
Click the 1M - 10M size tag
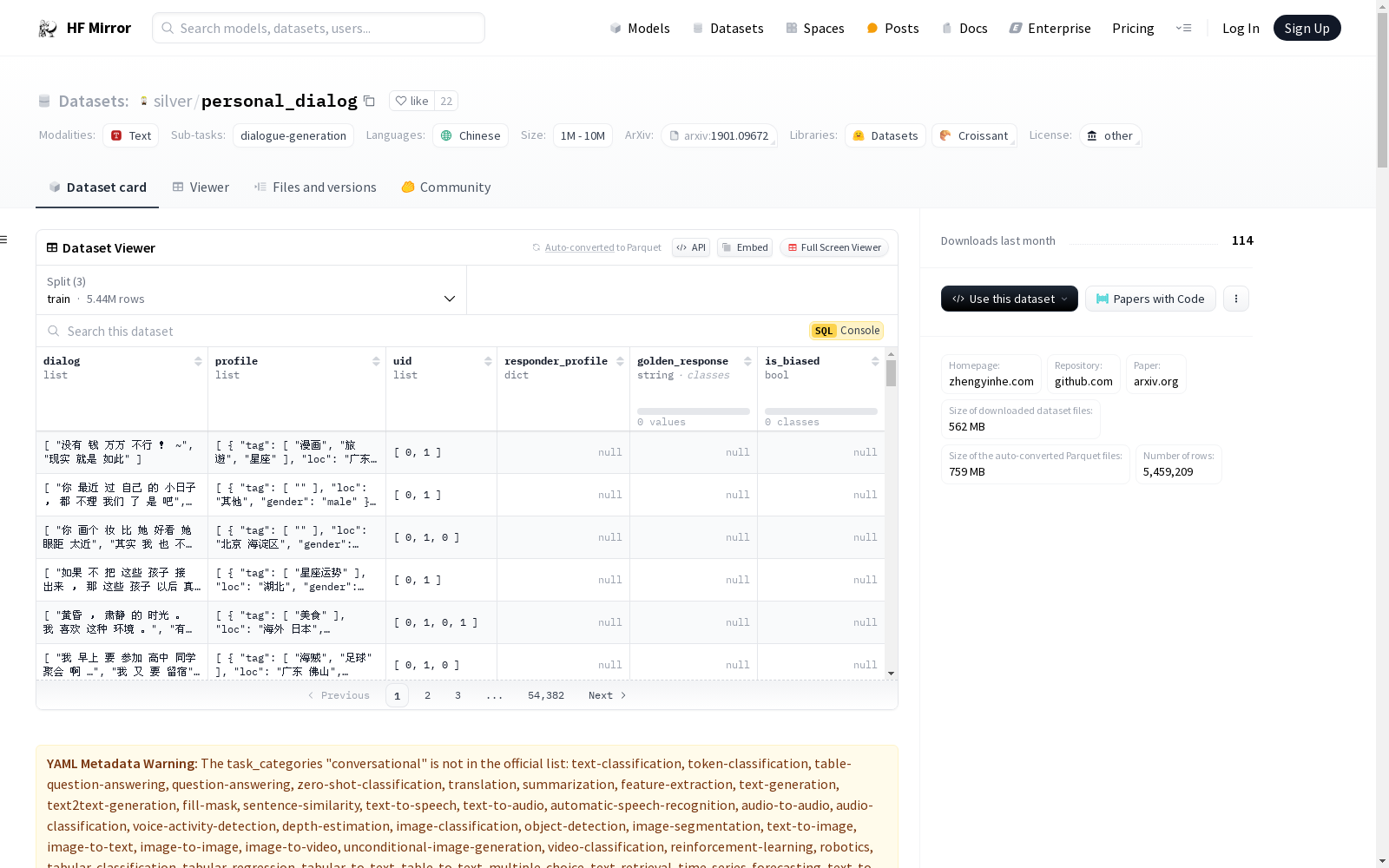(583, 135)
